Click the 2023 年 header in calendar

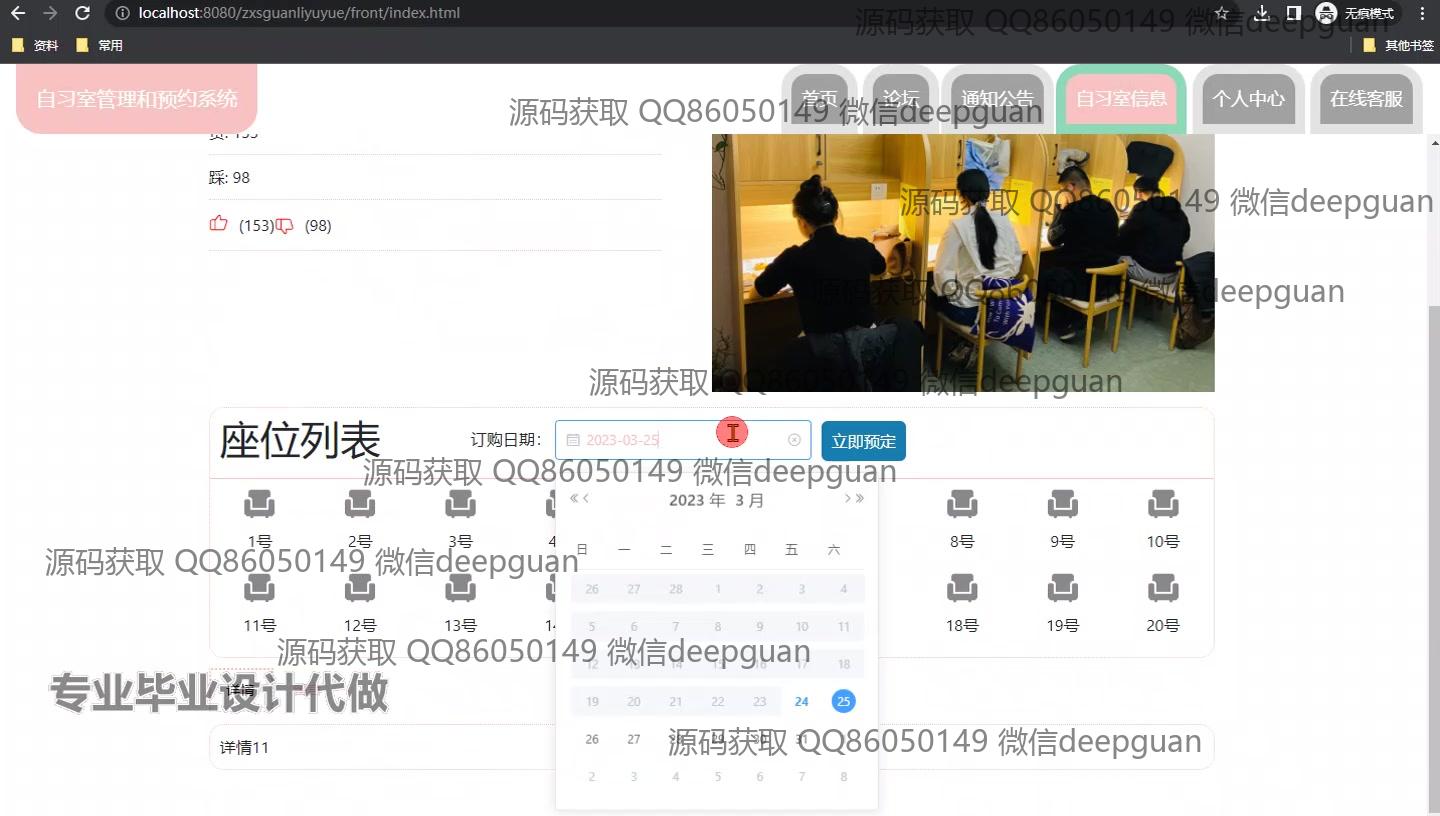pos(697,500)
